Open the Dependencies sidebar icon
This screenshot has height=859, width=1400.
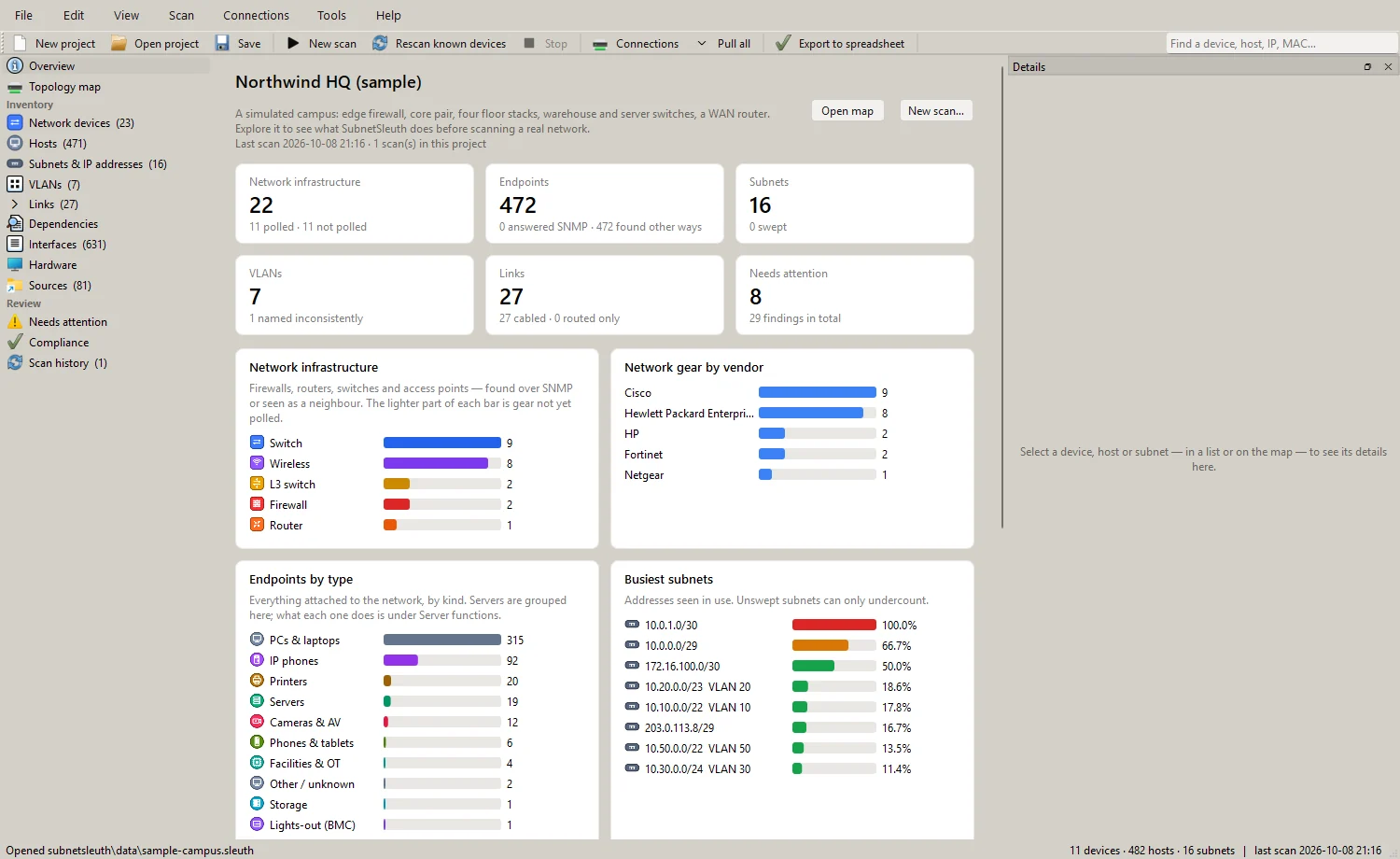(x=15, y=223)
